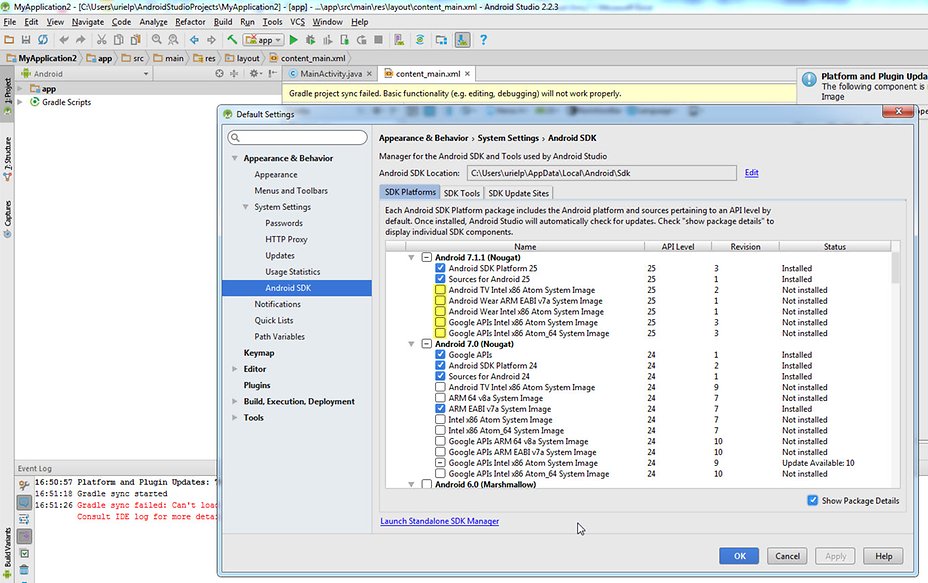Viewport: 928px width, 583px height.
Task: Click the Debug app bug icon
Action: point(310,40)
